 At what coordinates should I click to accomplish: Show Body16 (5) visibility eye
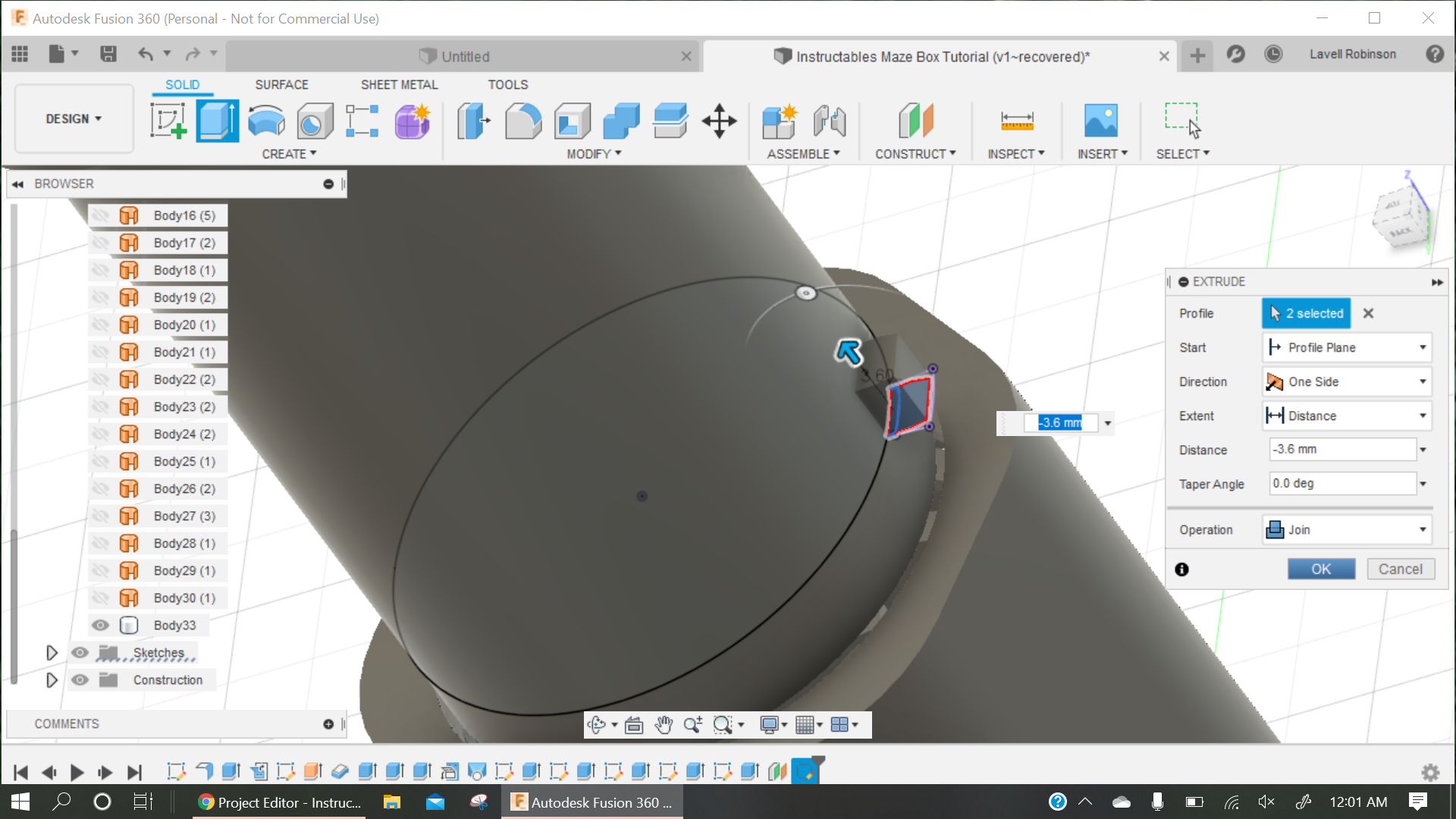[100, 215]
